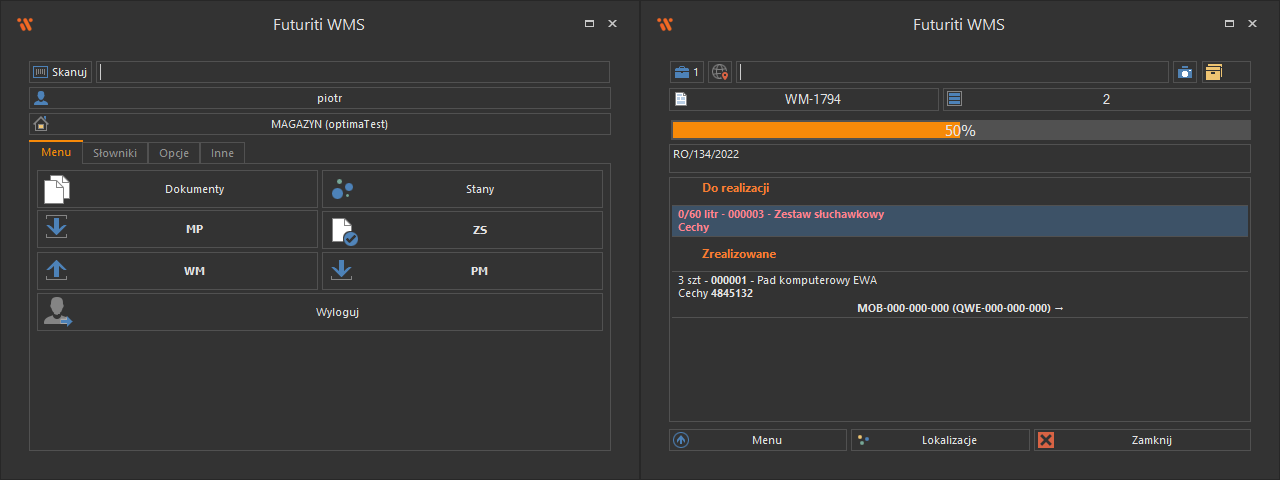Focus the scan input field beside Skanuj
Image resolution: width=1280 pixels, height=480 pixels.
tap(353, 72)
